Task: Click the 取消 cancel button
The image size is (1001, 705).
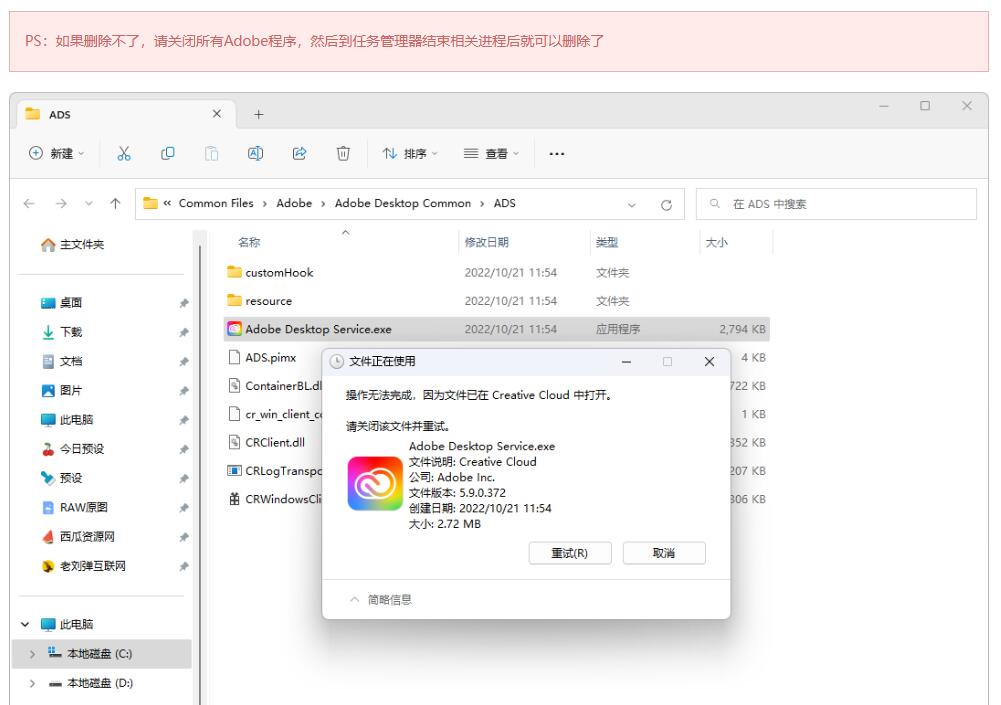Action: pyautogui.click(x=664, y=553)
